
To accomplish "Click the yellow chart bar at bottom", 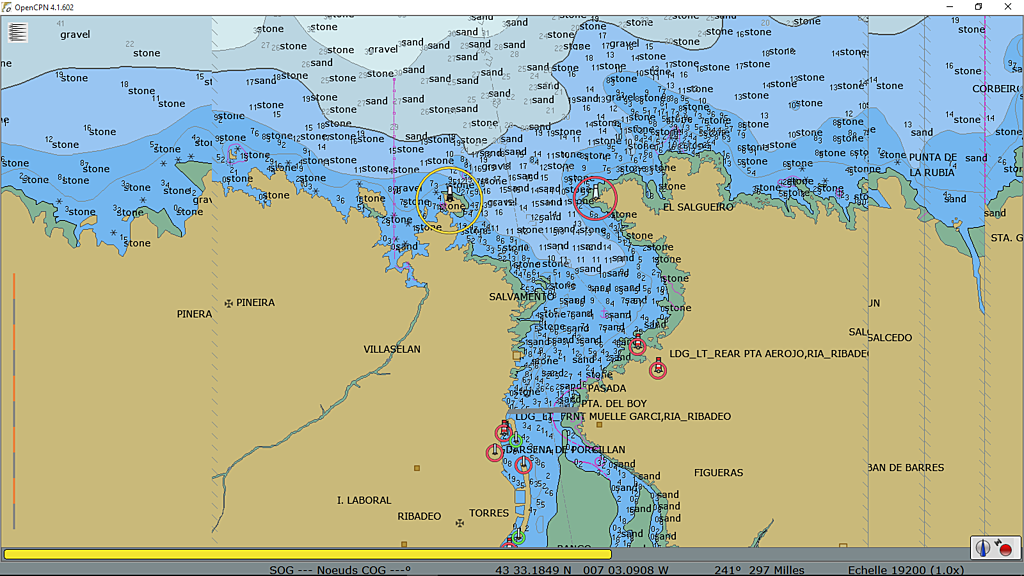I will [307, 554].
